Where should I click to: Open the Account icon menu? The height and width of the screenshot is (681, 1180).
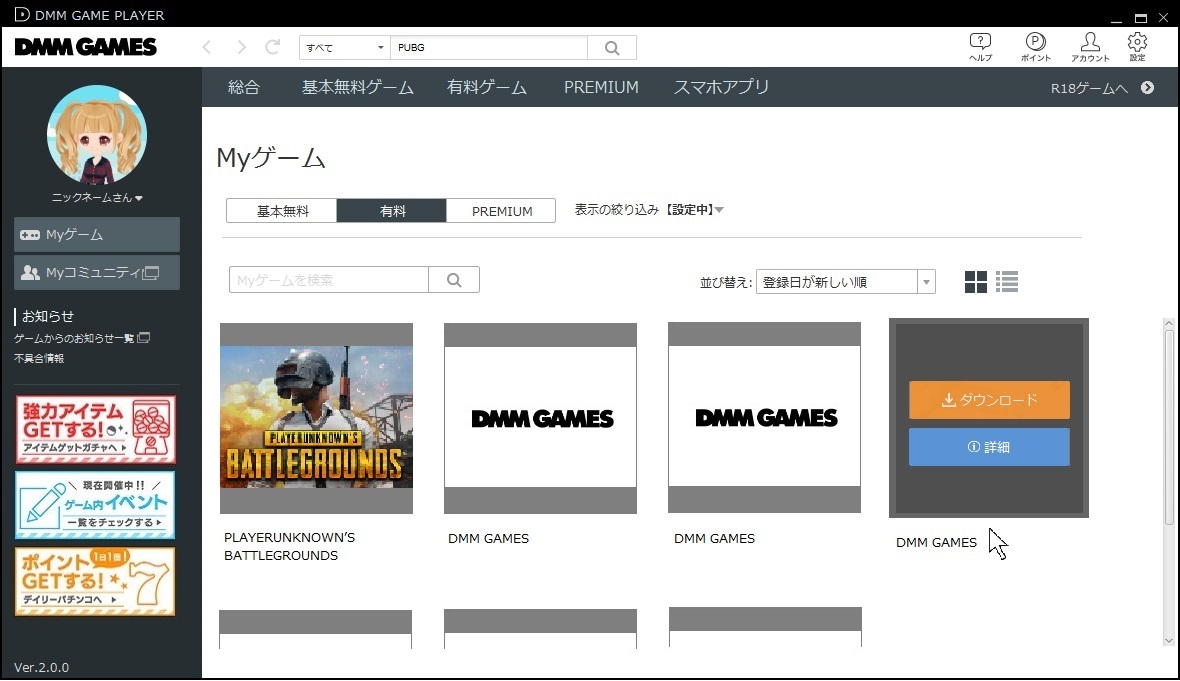click(1090, 45)
